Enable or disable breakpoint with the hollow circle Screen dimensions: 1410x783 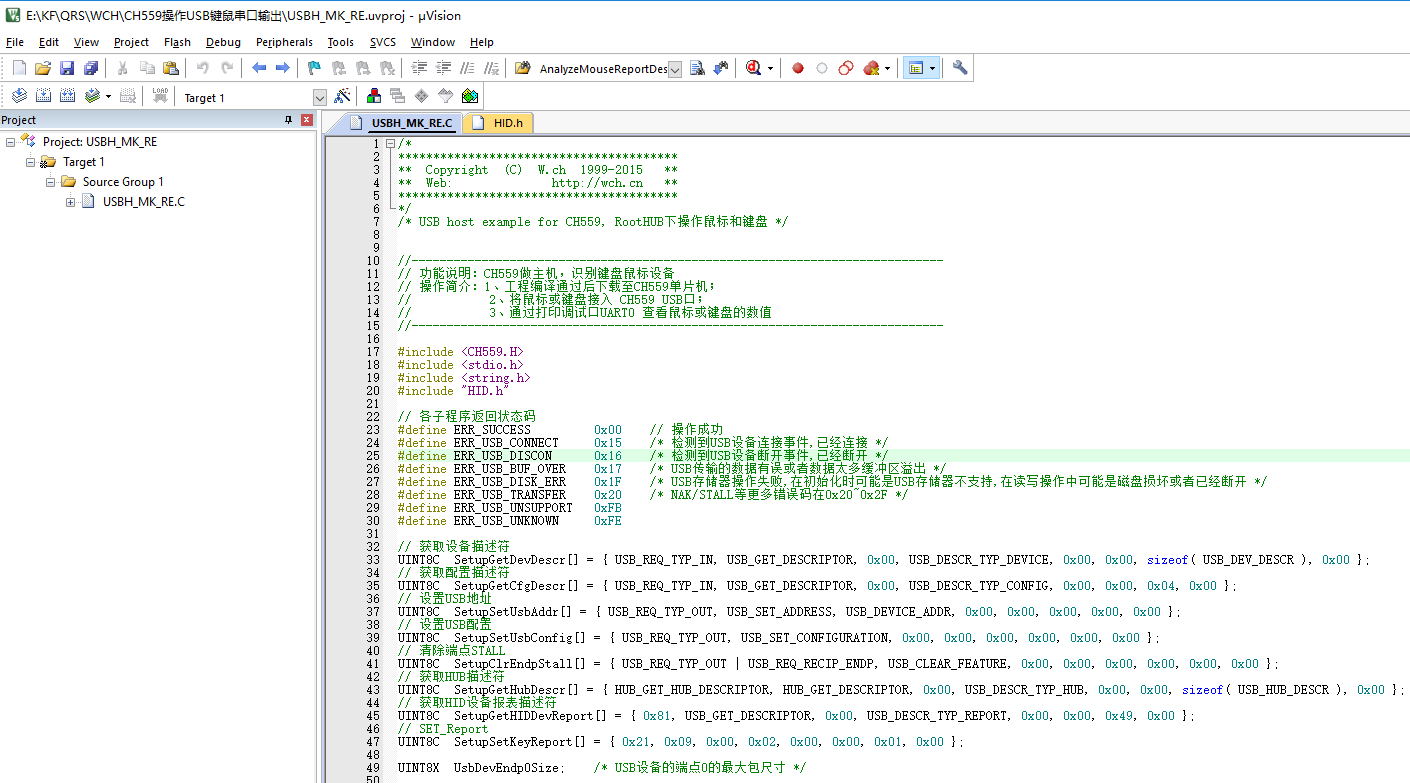[x=822, y=68]
